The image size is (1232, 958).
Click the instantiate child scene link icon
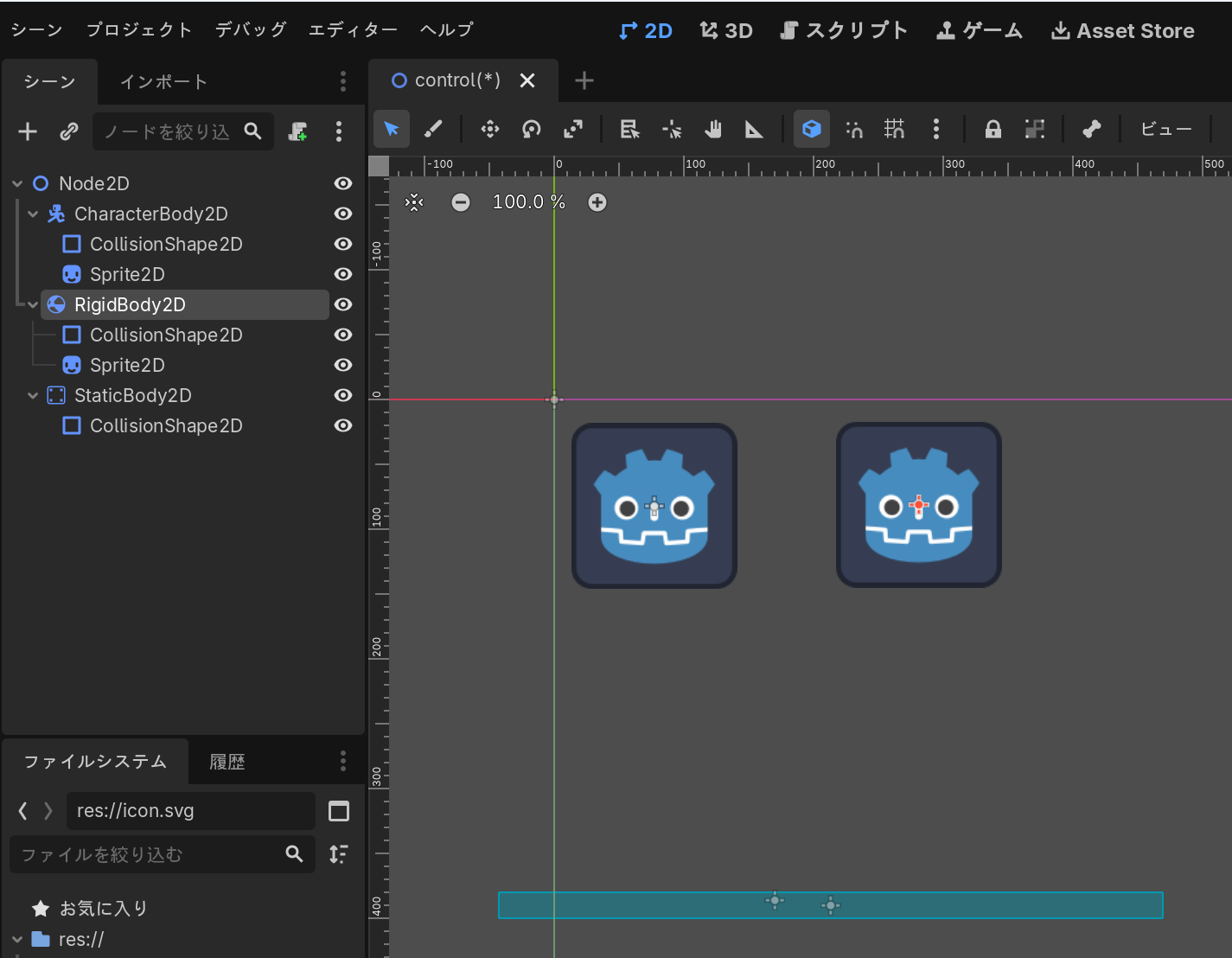pos(69,131)
